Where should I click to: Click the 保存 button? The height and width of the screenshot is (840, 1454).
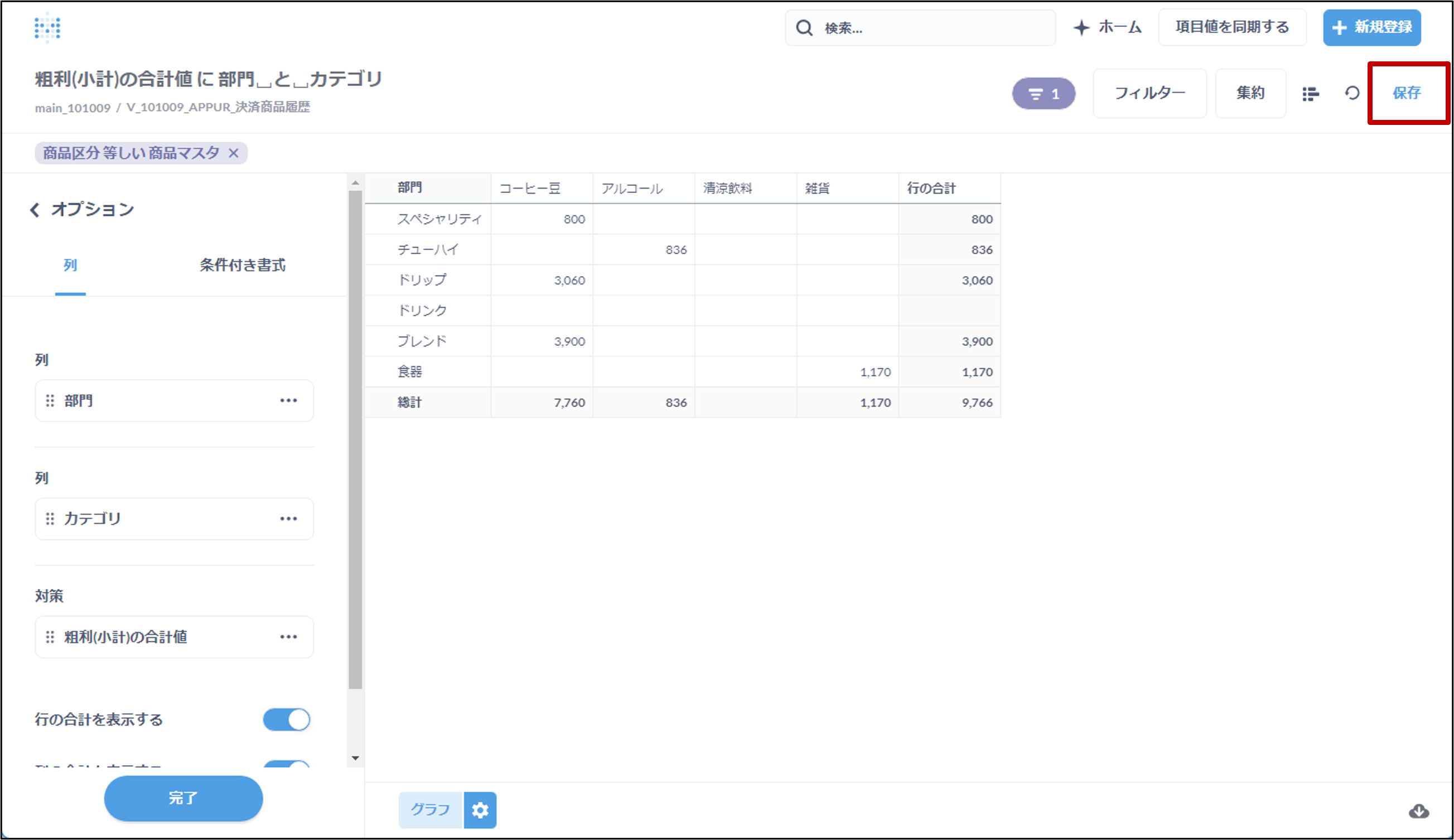pos(1406,93)
